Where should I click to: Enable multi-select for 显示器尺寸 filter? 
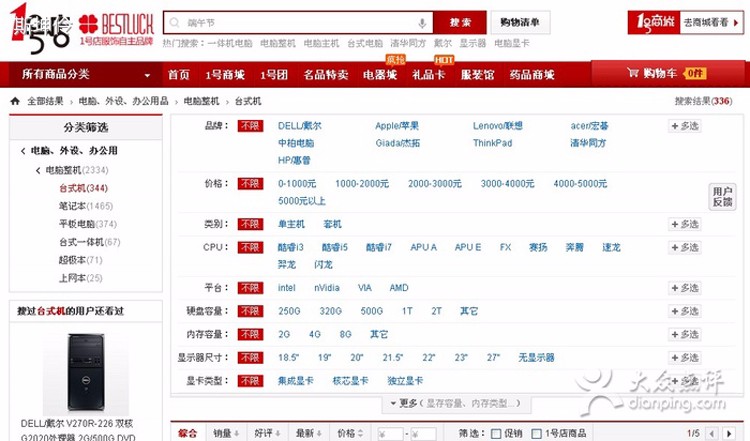(684, 358)
